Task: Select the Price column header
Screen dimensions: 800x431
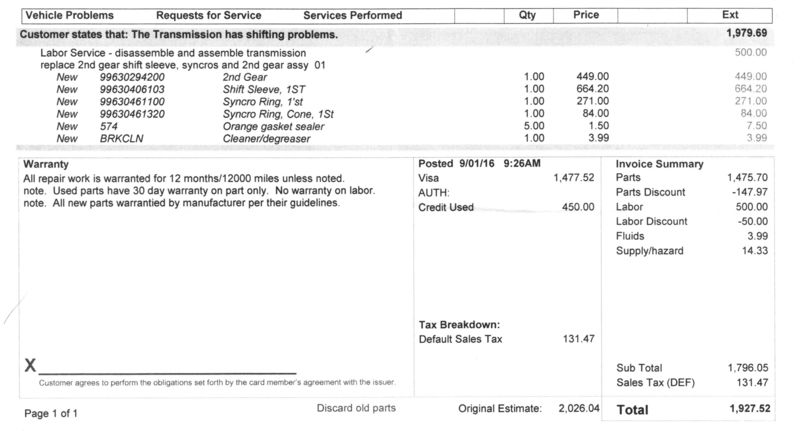Action: coord(586,16)
